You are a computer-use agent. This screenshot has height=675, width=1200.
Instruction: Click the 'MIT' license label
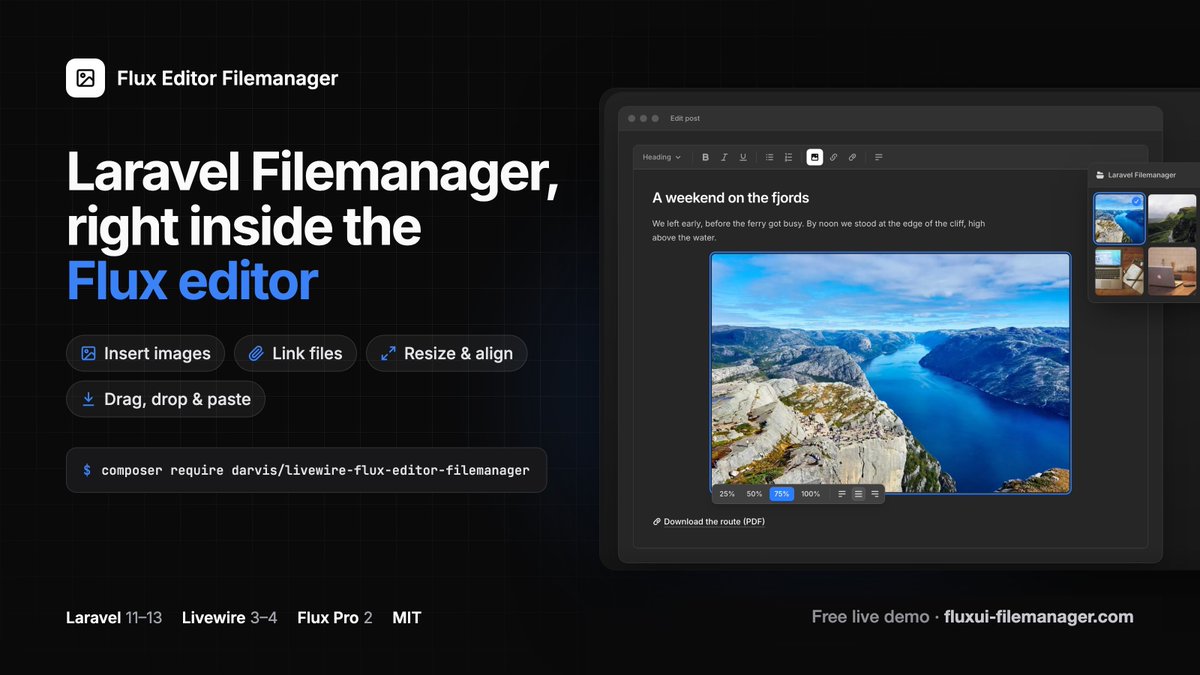tap(407, 618)
